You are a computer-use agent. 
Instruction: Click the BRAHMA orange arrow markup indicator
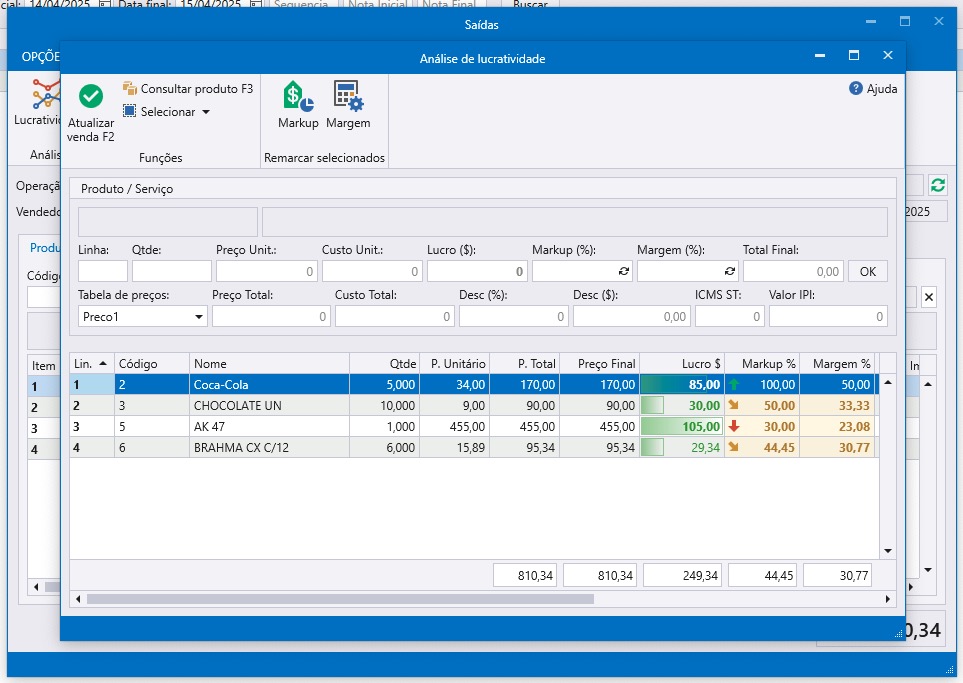click(x=733, y=447)
